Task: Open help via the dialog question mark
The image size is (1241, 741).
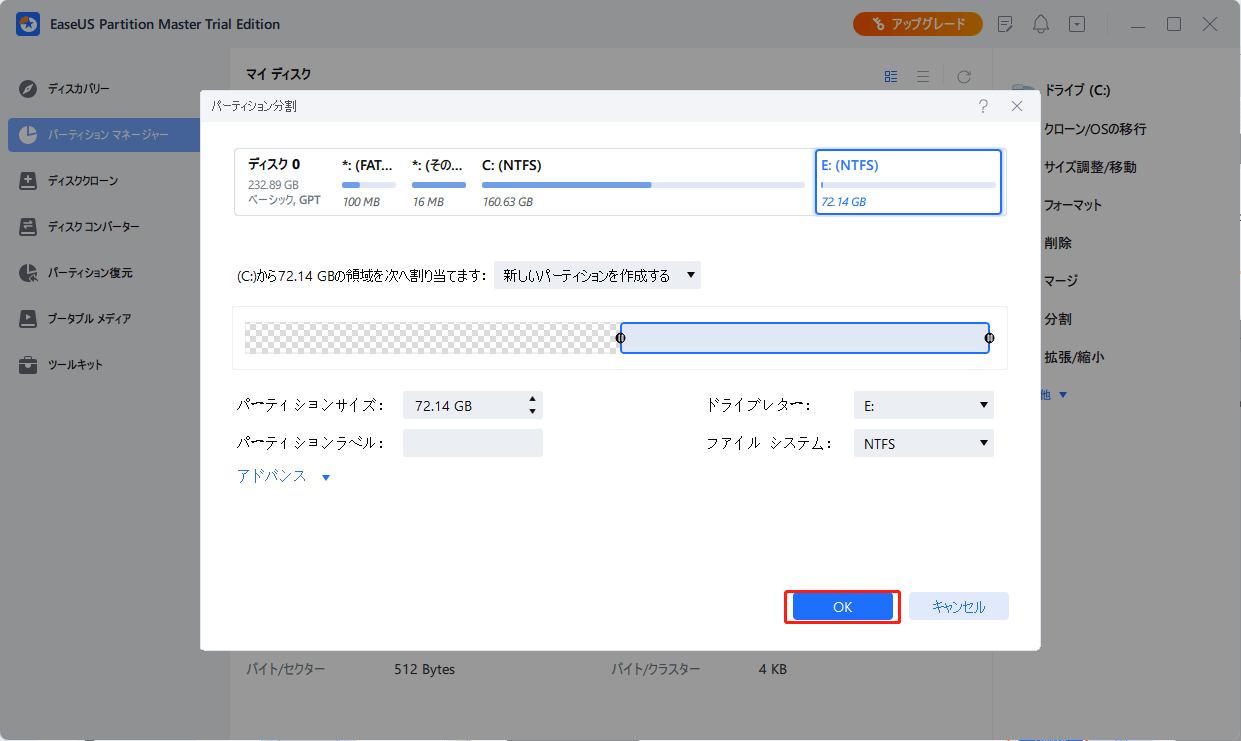Action: [x=983, y=105]
